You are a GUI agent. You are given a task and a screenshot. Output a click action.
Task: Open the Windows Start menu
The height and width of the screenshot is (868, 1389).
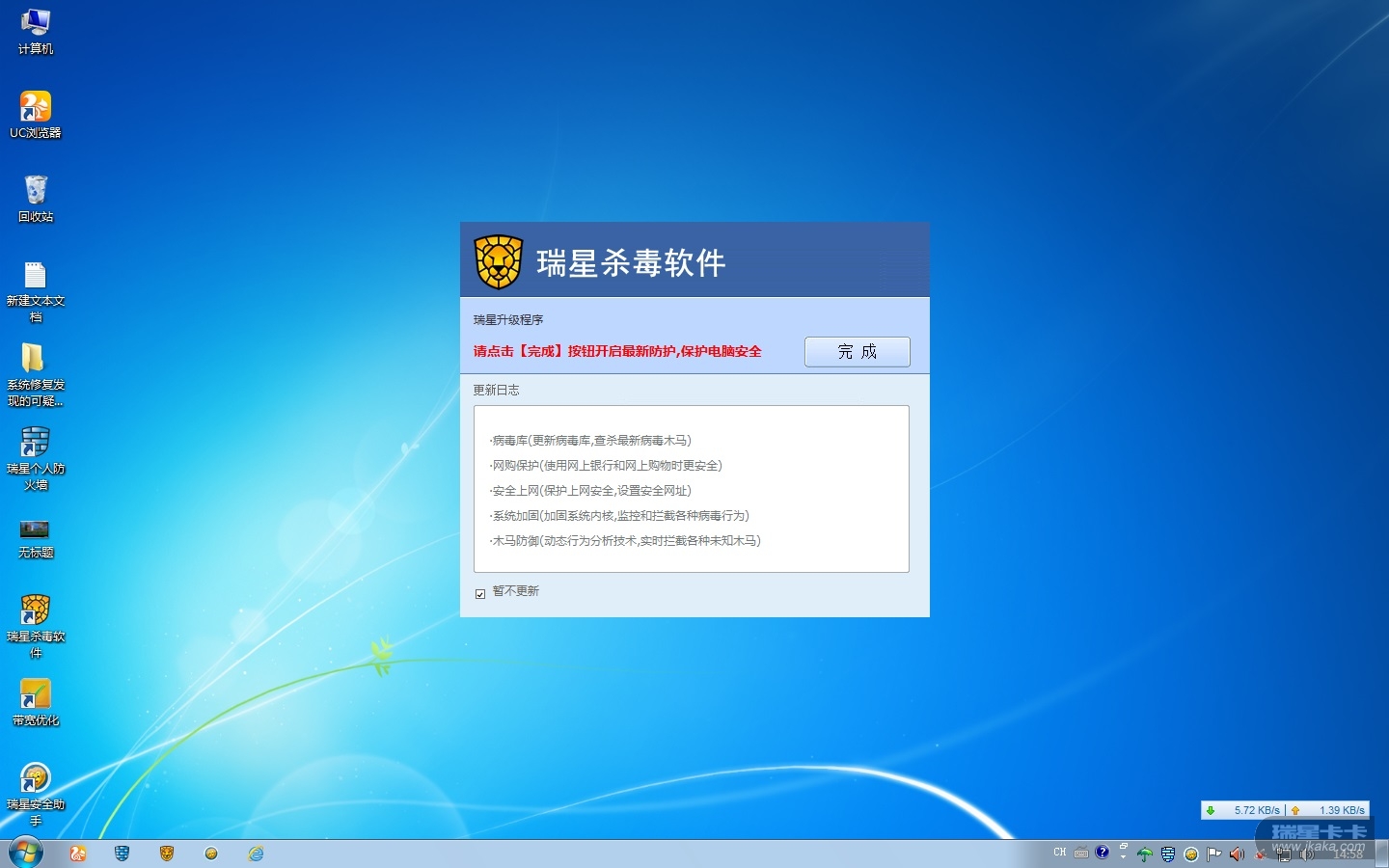pyautogui.click(x=26, y=853)
